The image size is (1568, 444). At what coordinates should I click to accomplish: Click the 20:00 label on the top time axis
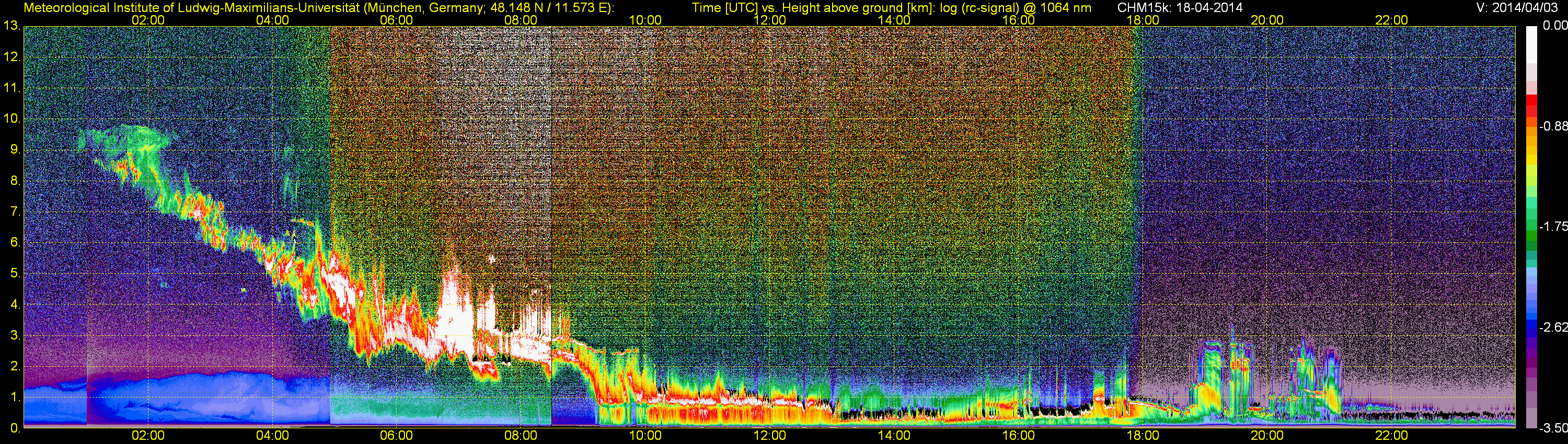(x=1267, y=20)
